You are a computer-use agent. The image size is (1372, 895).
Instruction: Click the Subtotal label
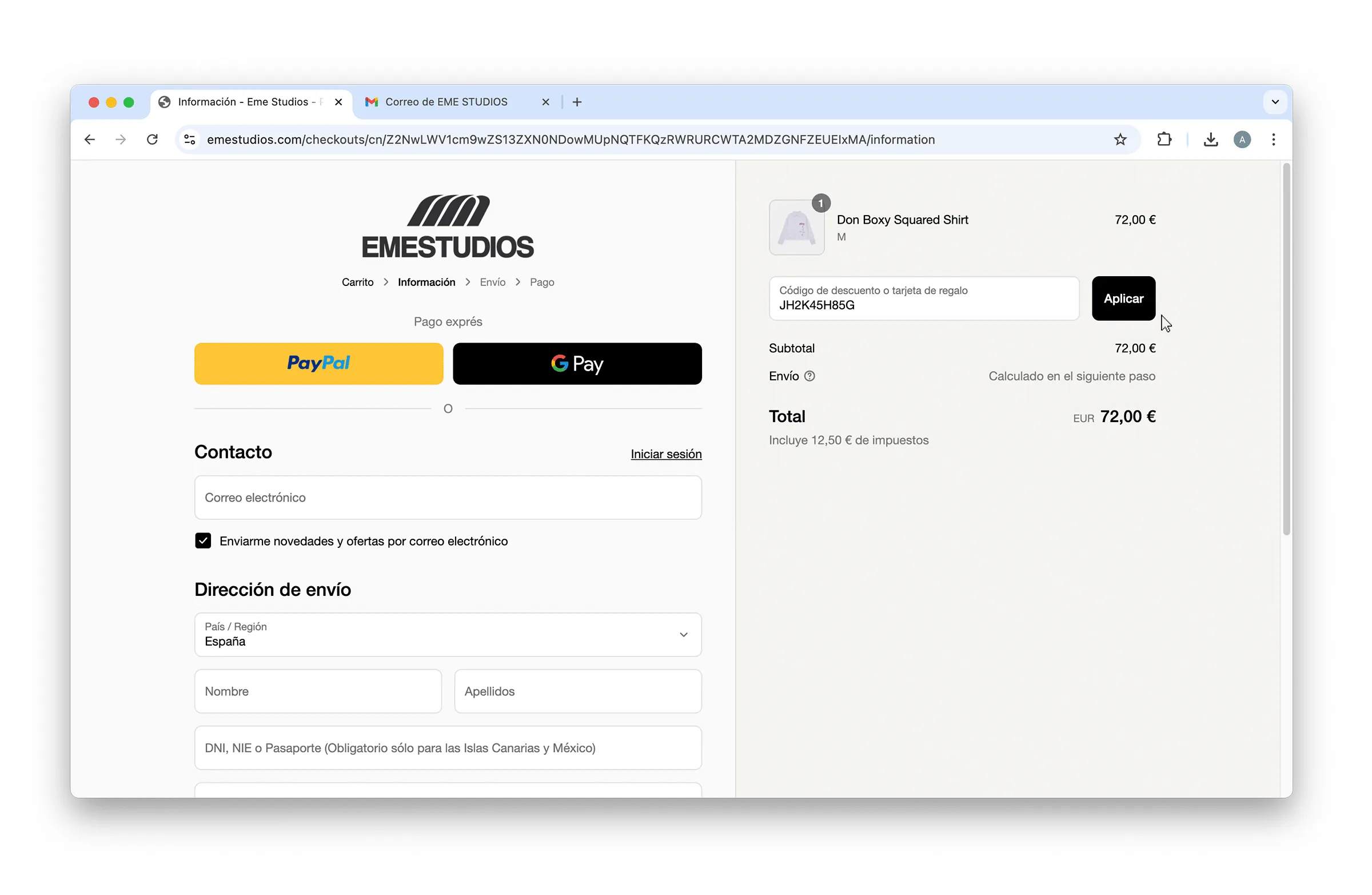point(792,348)
